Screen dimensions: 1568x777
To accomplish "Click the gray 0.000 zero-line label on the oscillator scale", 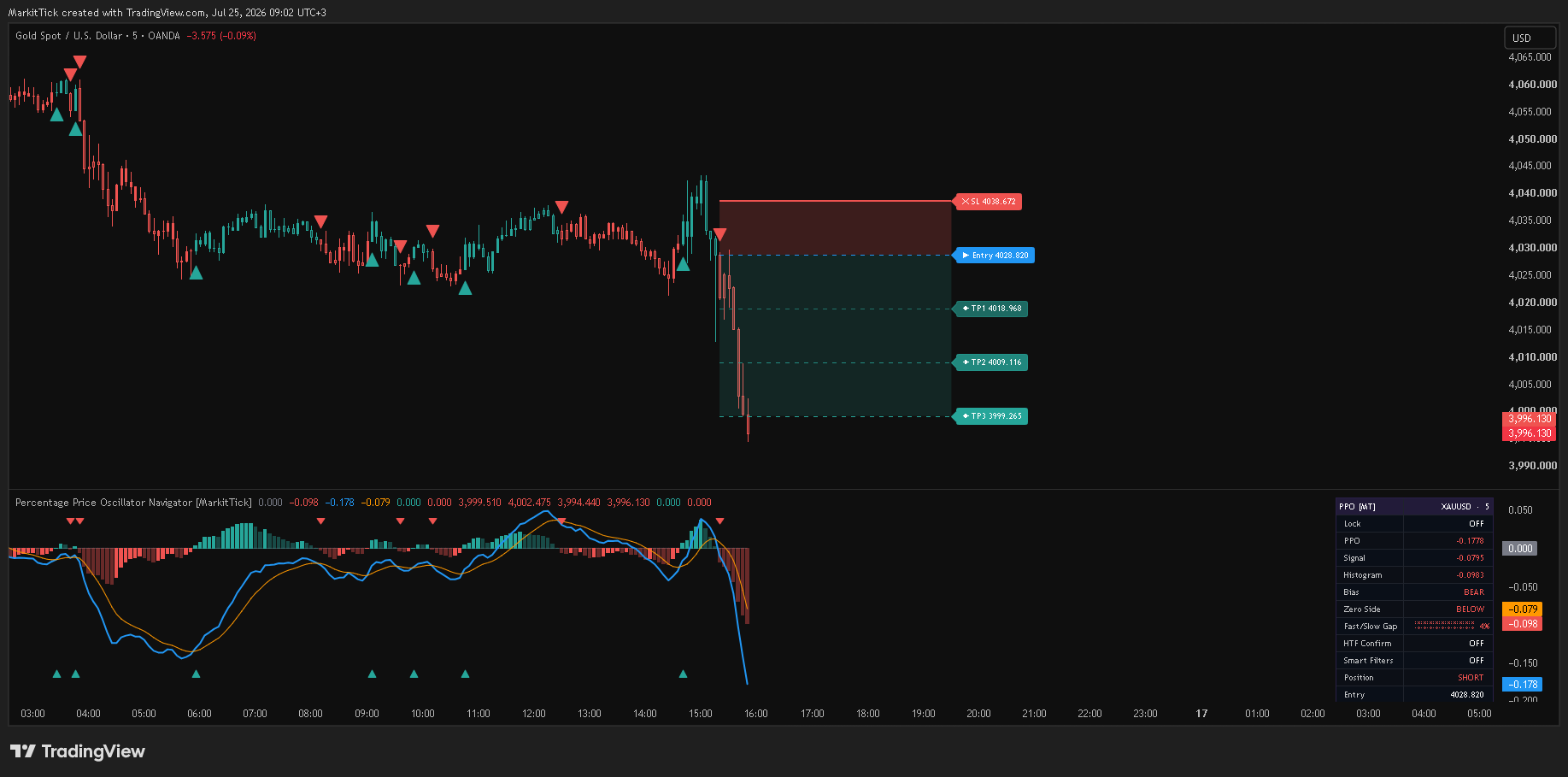I will click(x=1520, y=549).
